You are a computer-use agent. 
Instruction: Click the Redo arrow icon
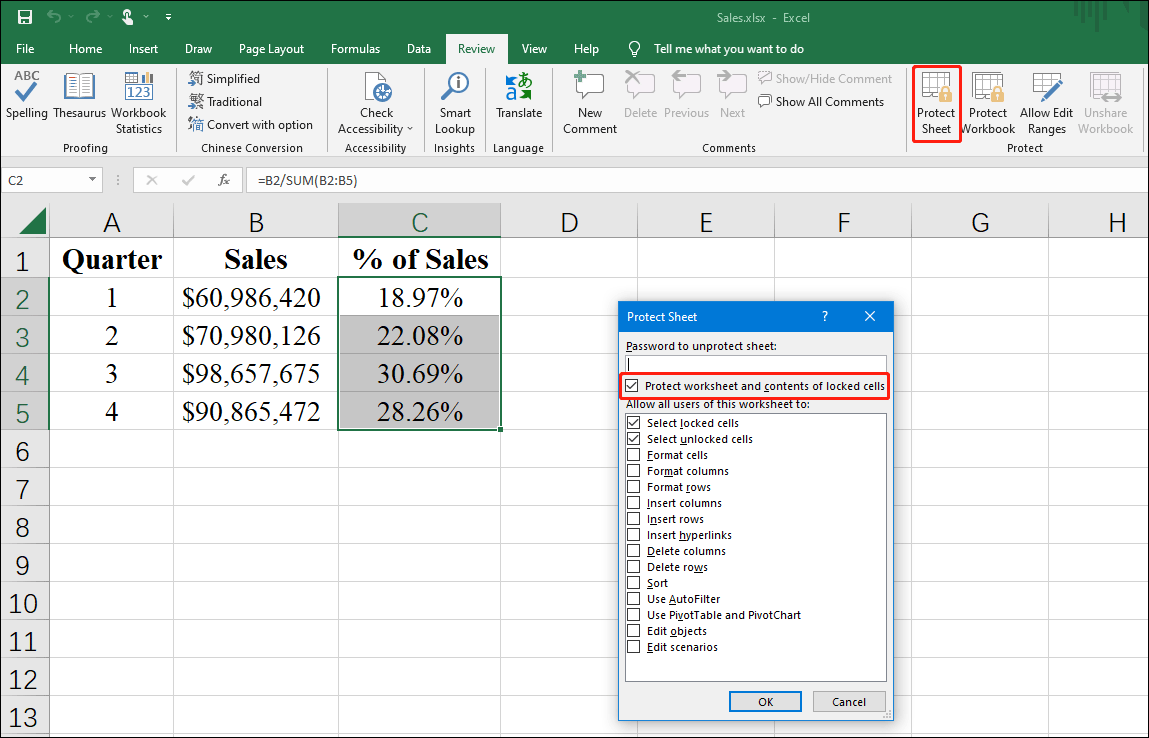[92, 16]
